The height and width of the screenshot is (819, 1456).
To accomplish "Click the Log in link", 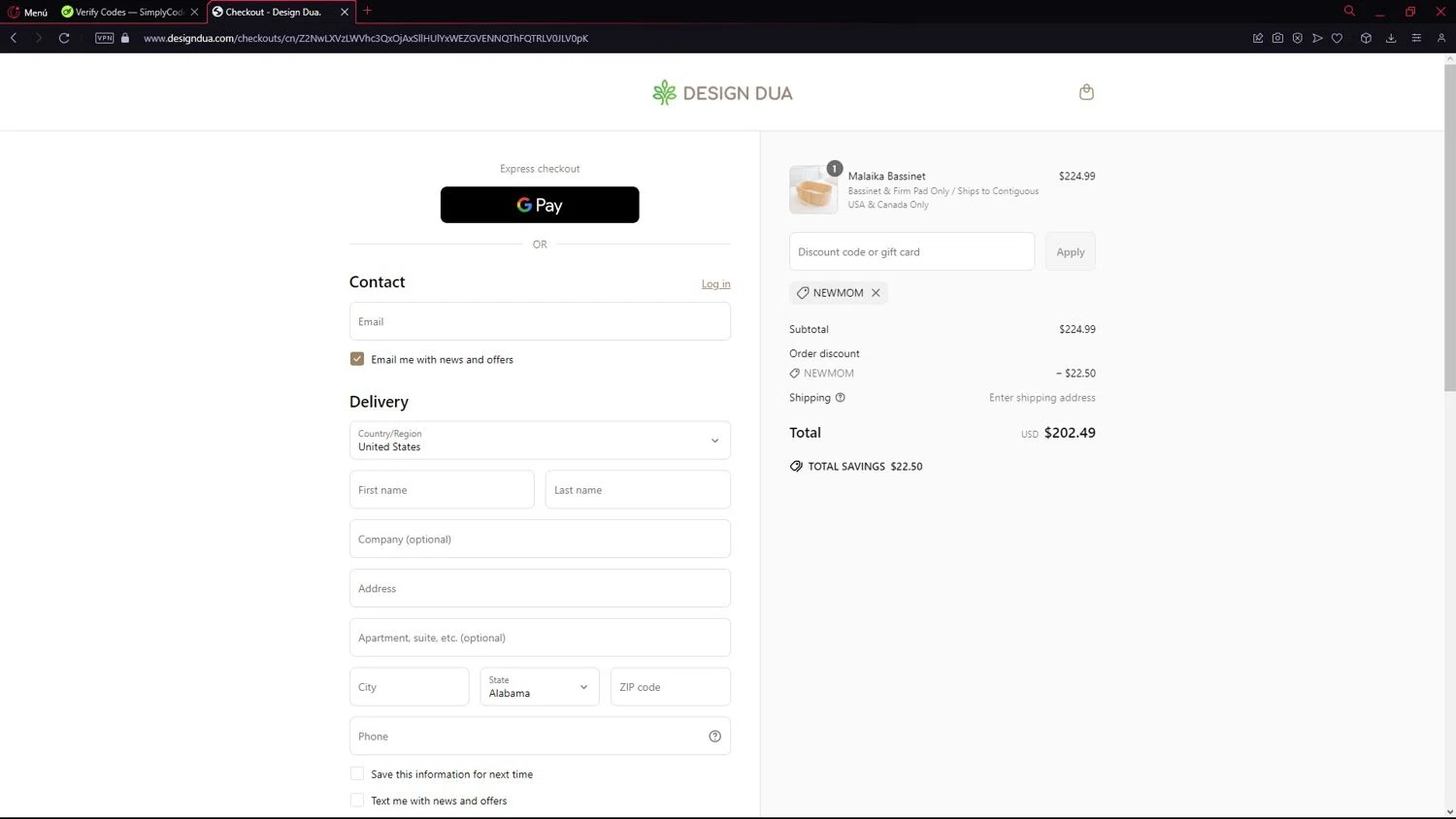I will click(x=715, y=284).
